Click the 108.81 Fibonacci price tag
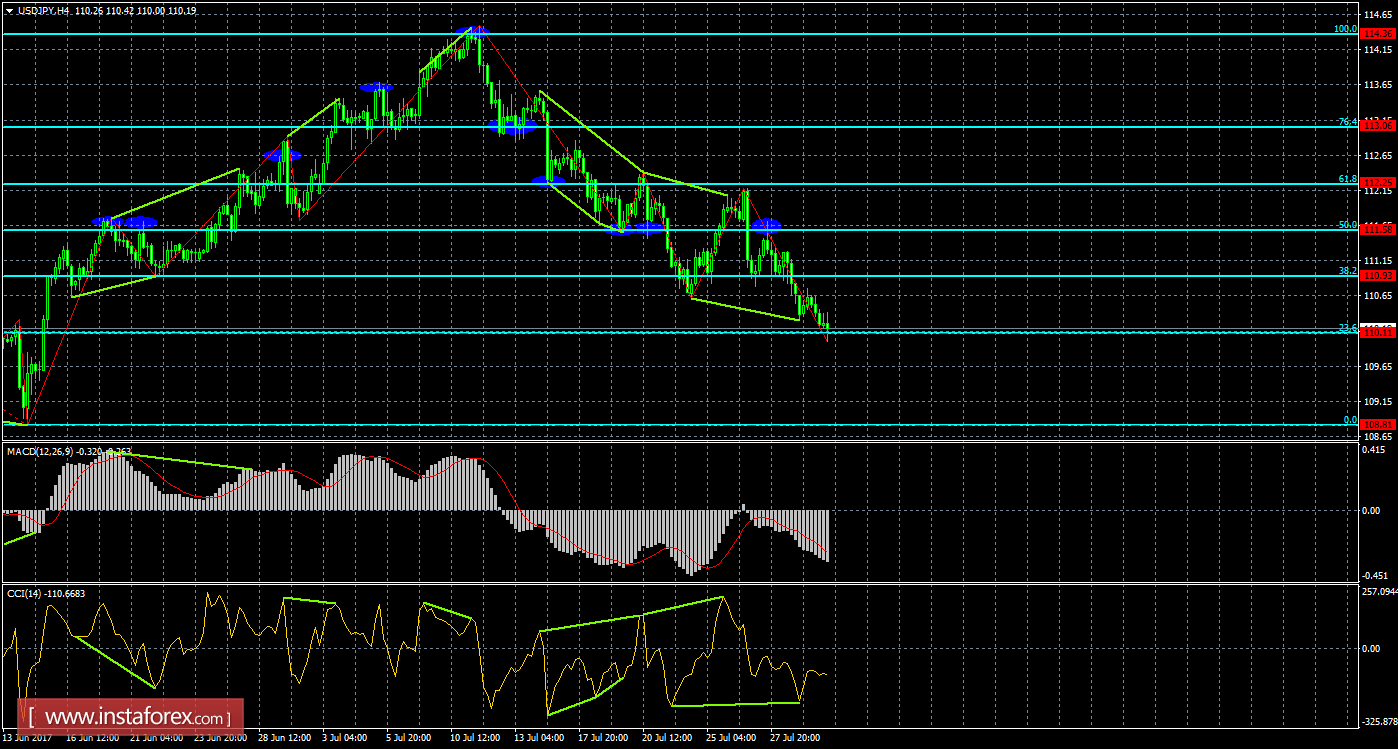Image resolution: width=1398 pixels, height=749 pixels. coord(1378,425)
